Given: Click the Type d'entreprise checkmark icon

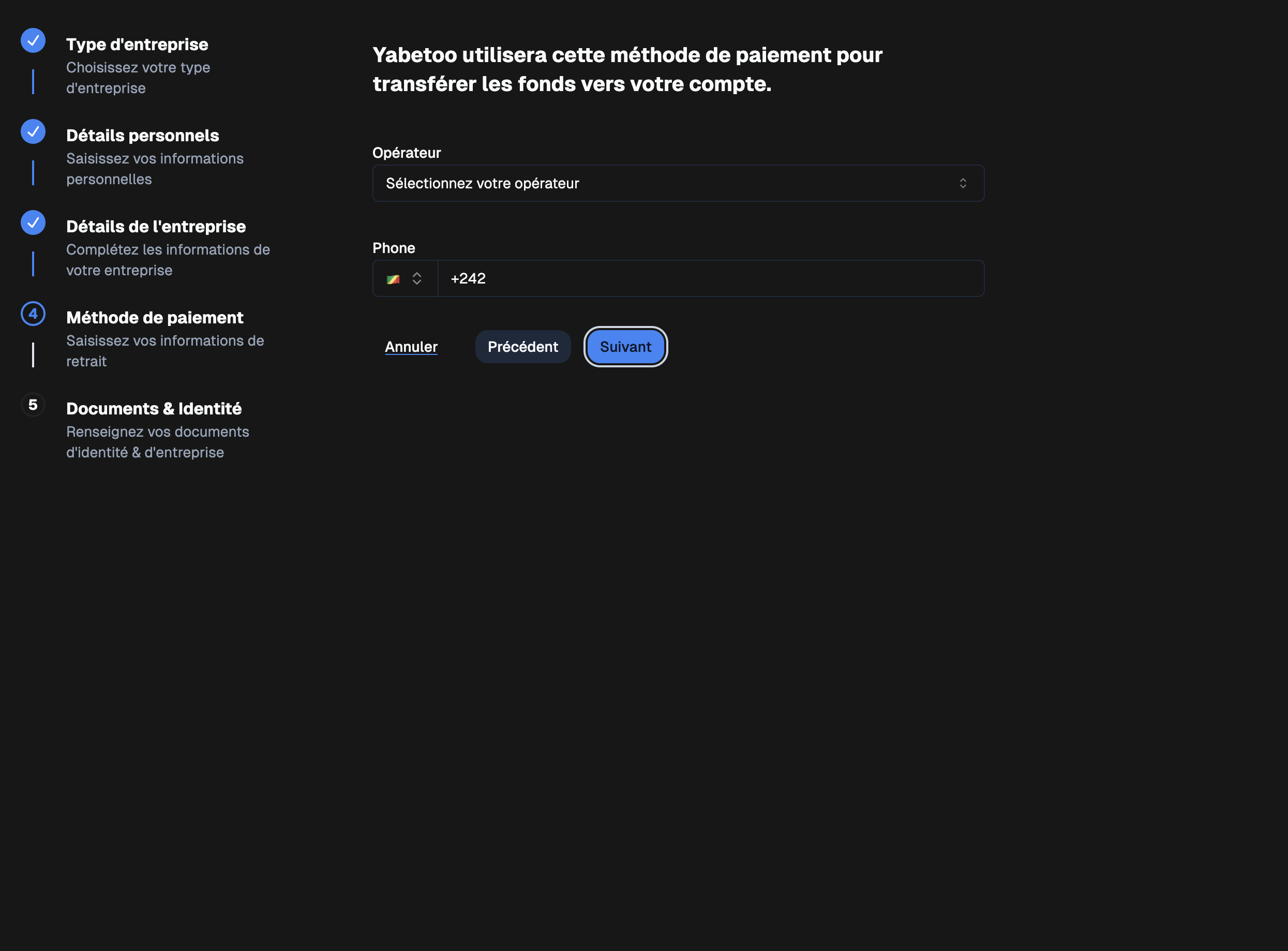Looking at the screenshot, I should [33, 40].
